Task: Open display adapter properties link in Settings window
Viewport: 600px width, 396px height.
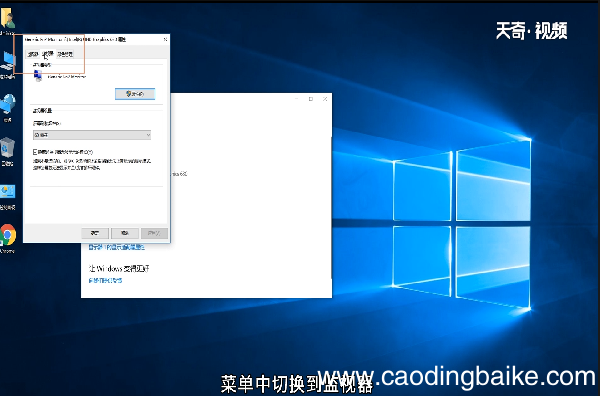Action: pyautogui.click(x=117, y=247)
